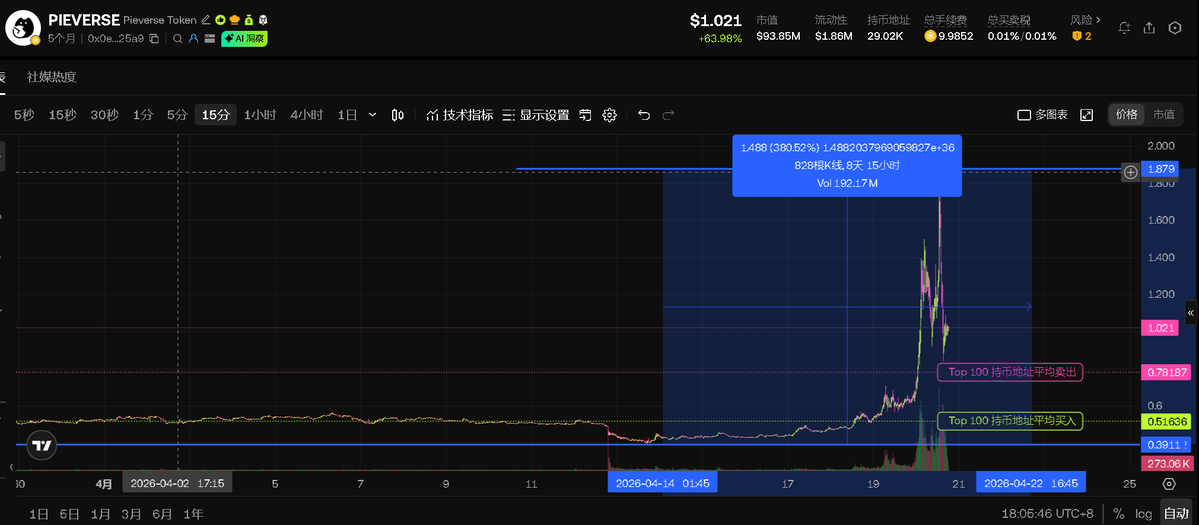1199x525 pixels.
Task: Select the 5秒 timeframe
Action: 24,115
